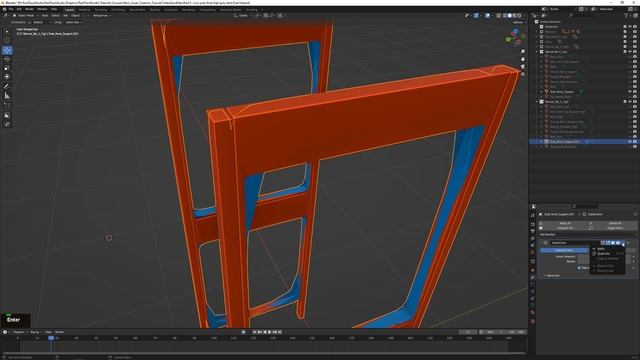Activate the Rotate tool
This screenshot has width=640, height=360.
point(7,59)
